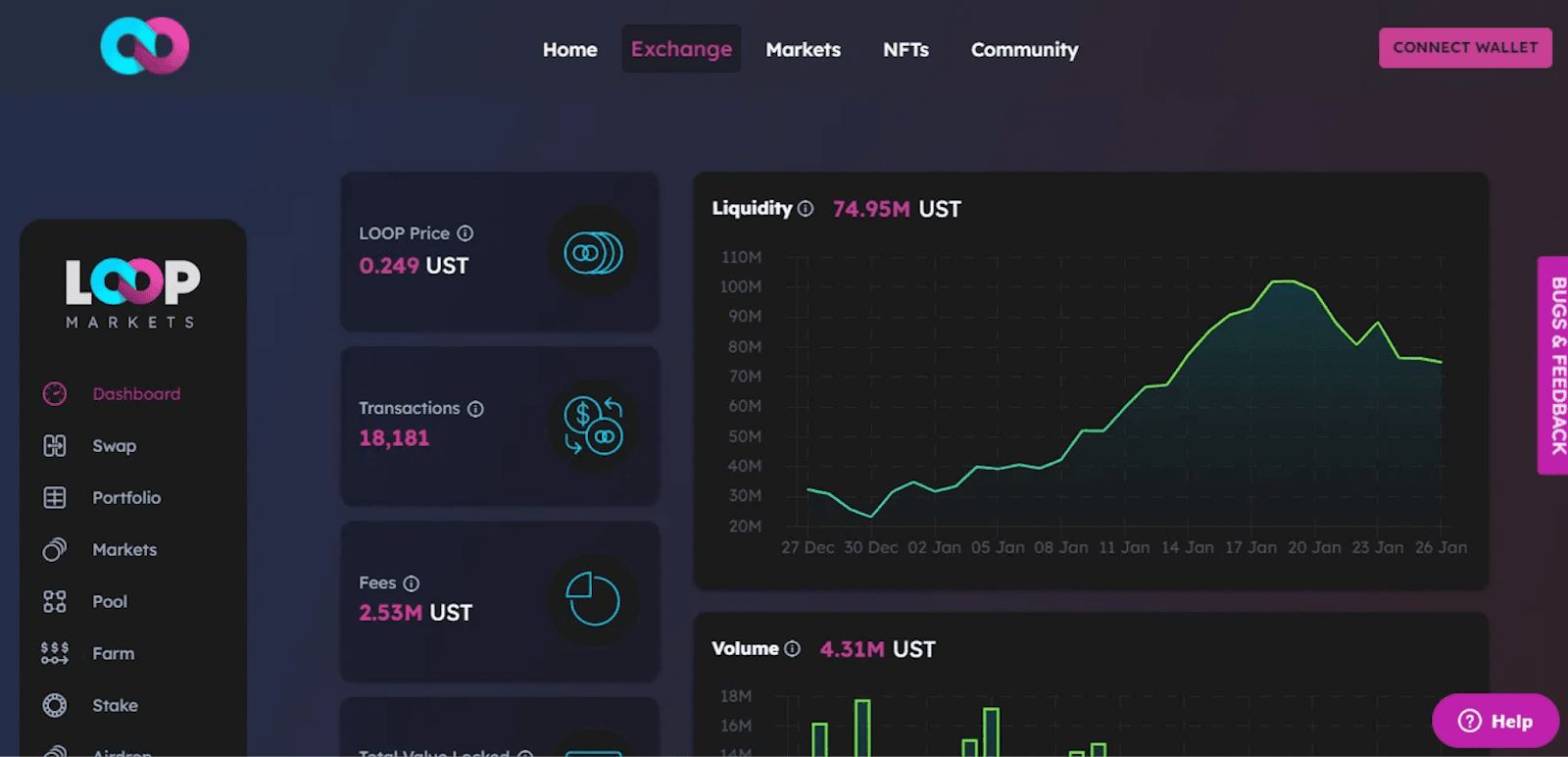Click the Connect Wallet button
Screen dimensions: 1568x757
[x=1465, y=48]
